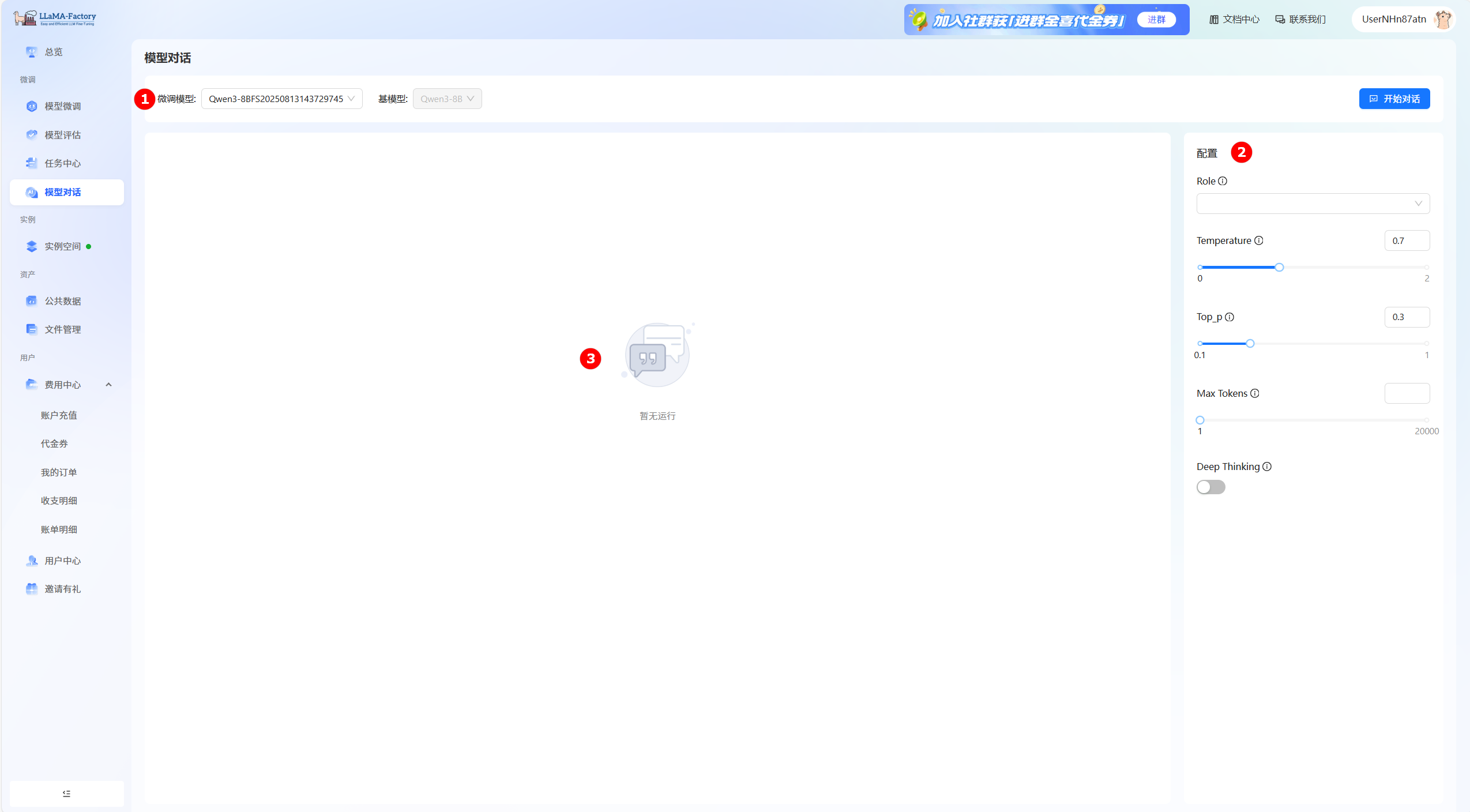The image size is (1470, 812).
Task: Click the 进群 banner button
Action: click(x=1156, y=20)
